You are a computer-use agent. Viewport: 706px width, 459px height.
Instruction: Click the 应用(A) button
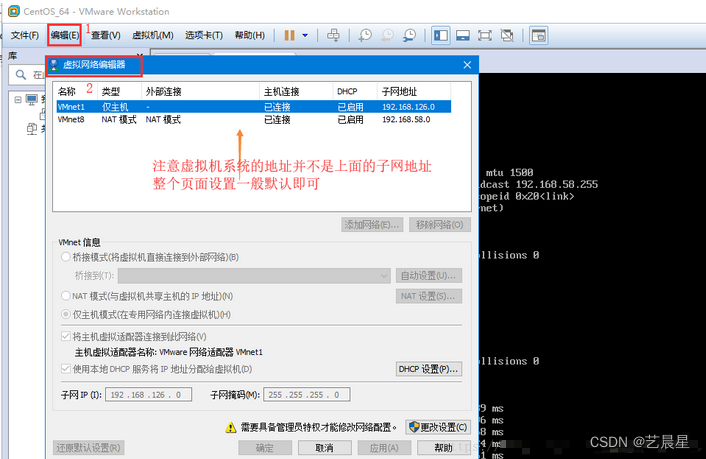pyautogui.click(x=384, y=448)
